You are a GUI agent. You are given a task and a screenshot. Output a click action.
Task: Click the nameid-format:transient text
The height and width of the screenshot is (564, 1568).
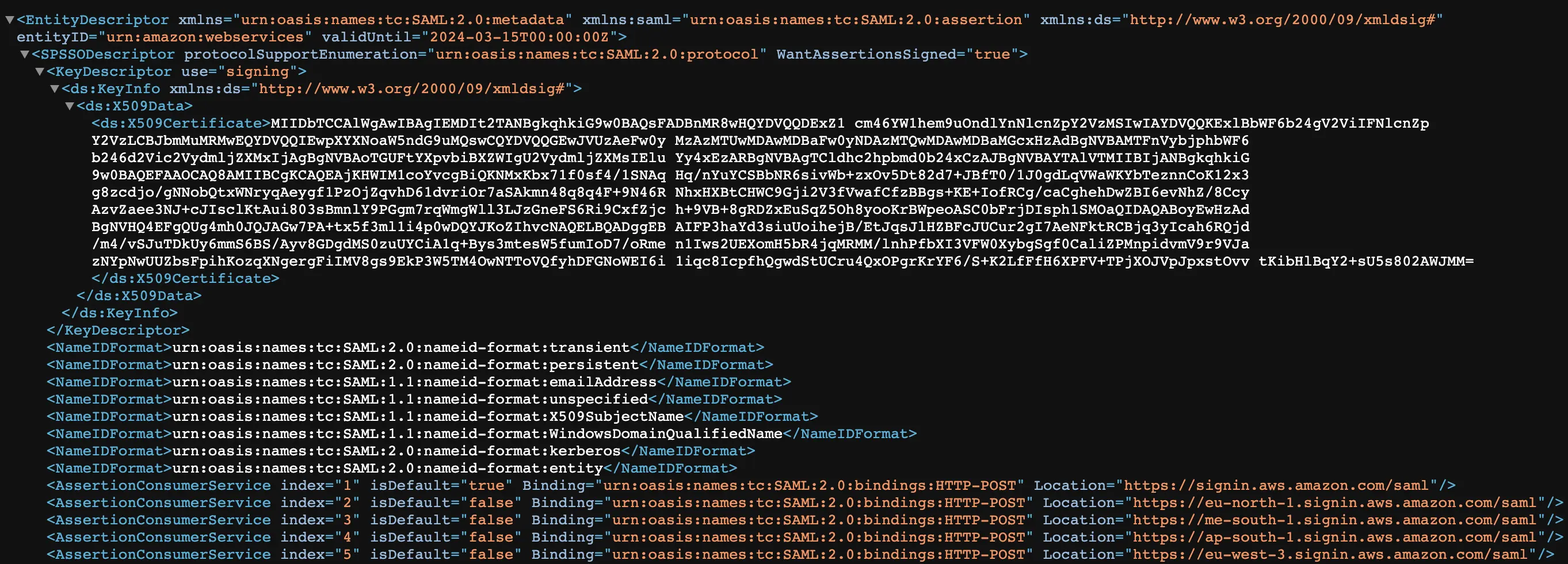[x=401, y=347]
